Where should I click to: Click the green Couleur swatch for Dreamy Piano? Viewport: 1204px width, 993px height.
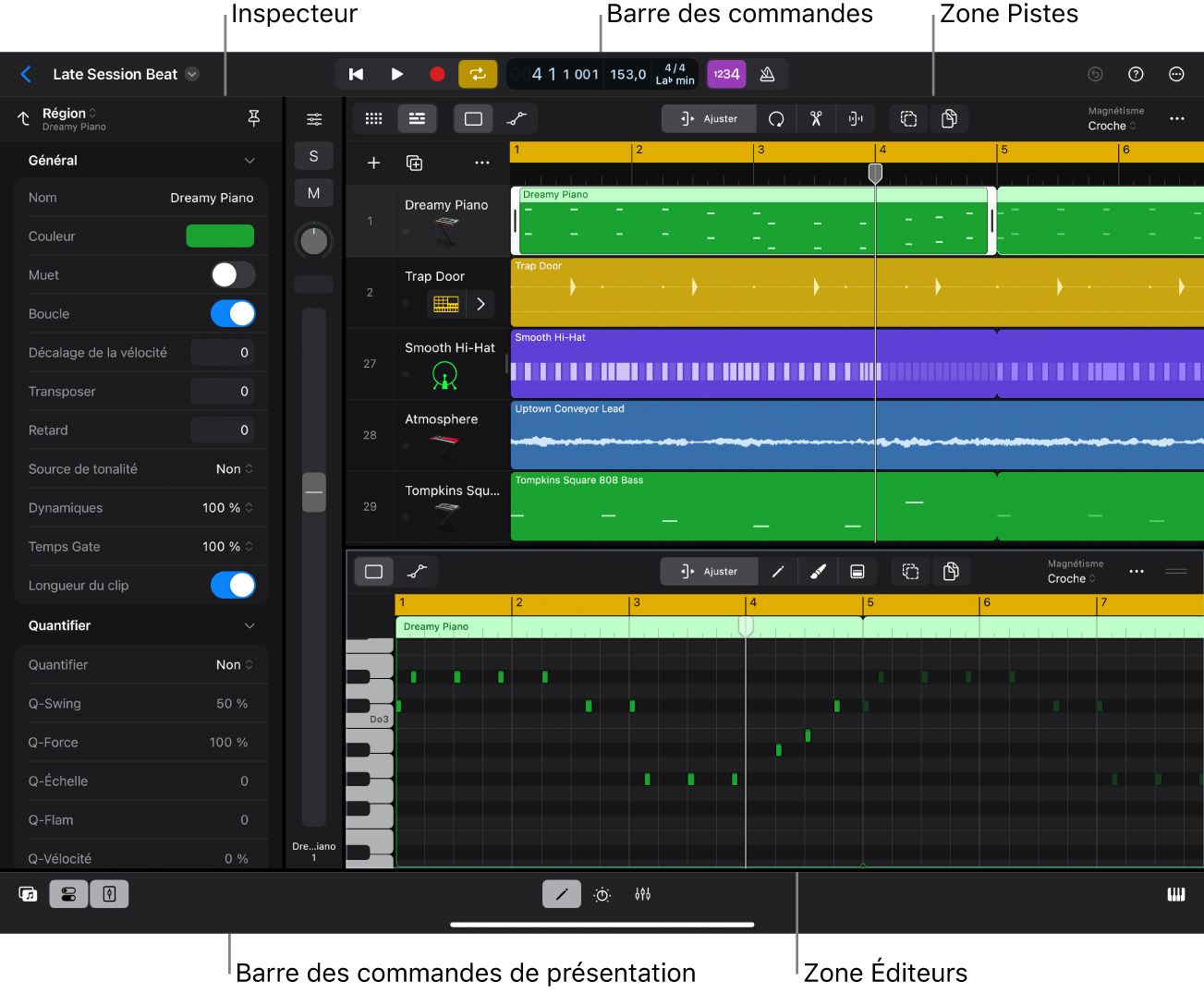click(220, 236)
